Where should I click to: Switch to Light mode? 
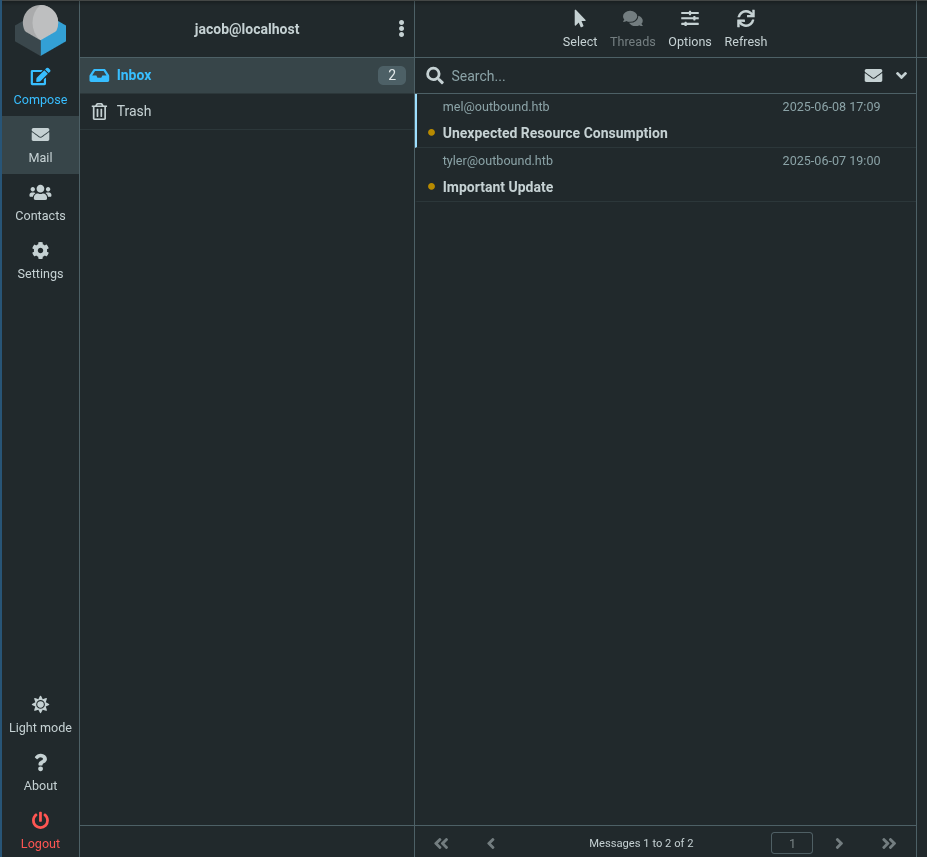[40, 706]
